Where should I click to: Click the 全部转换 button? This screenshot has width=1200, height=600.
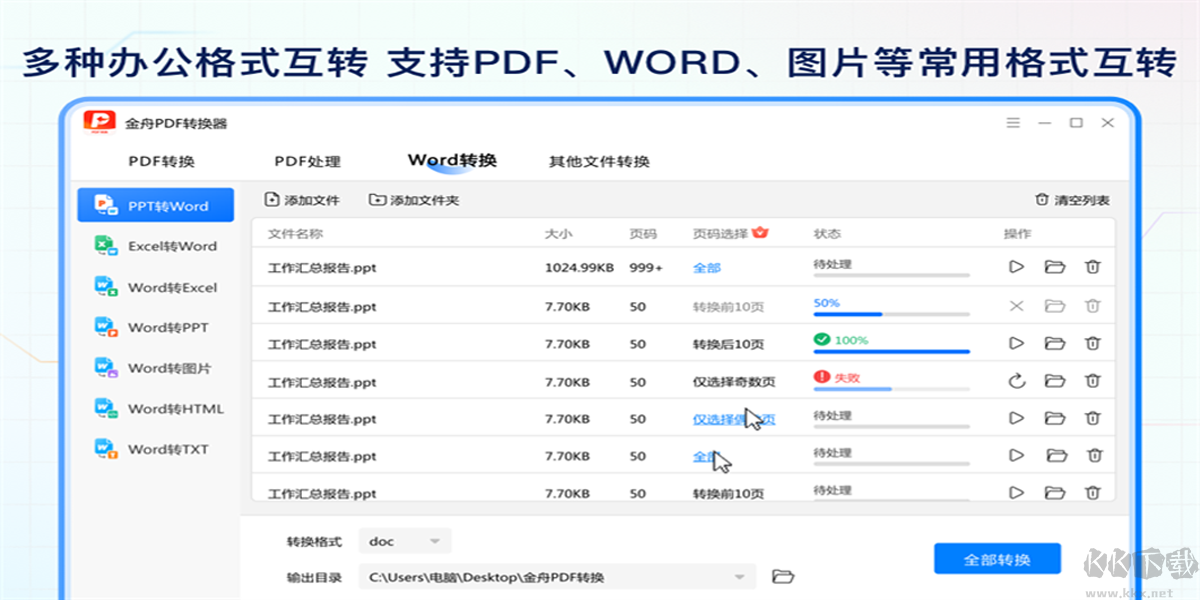pos(996,559)
